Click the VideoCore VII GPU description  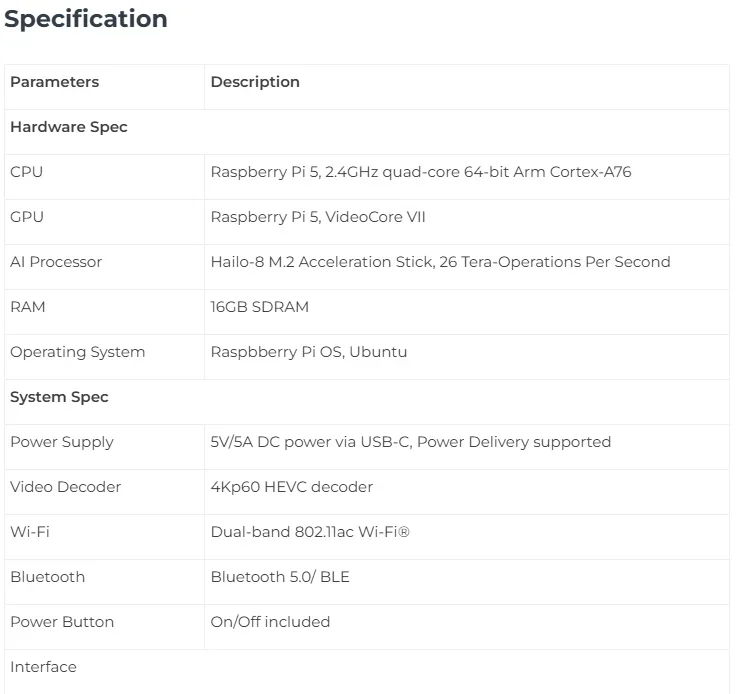(x=318, y=217)
